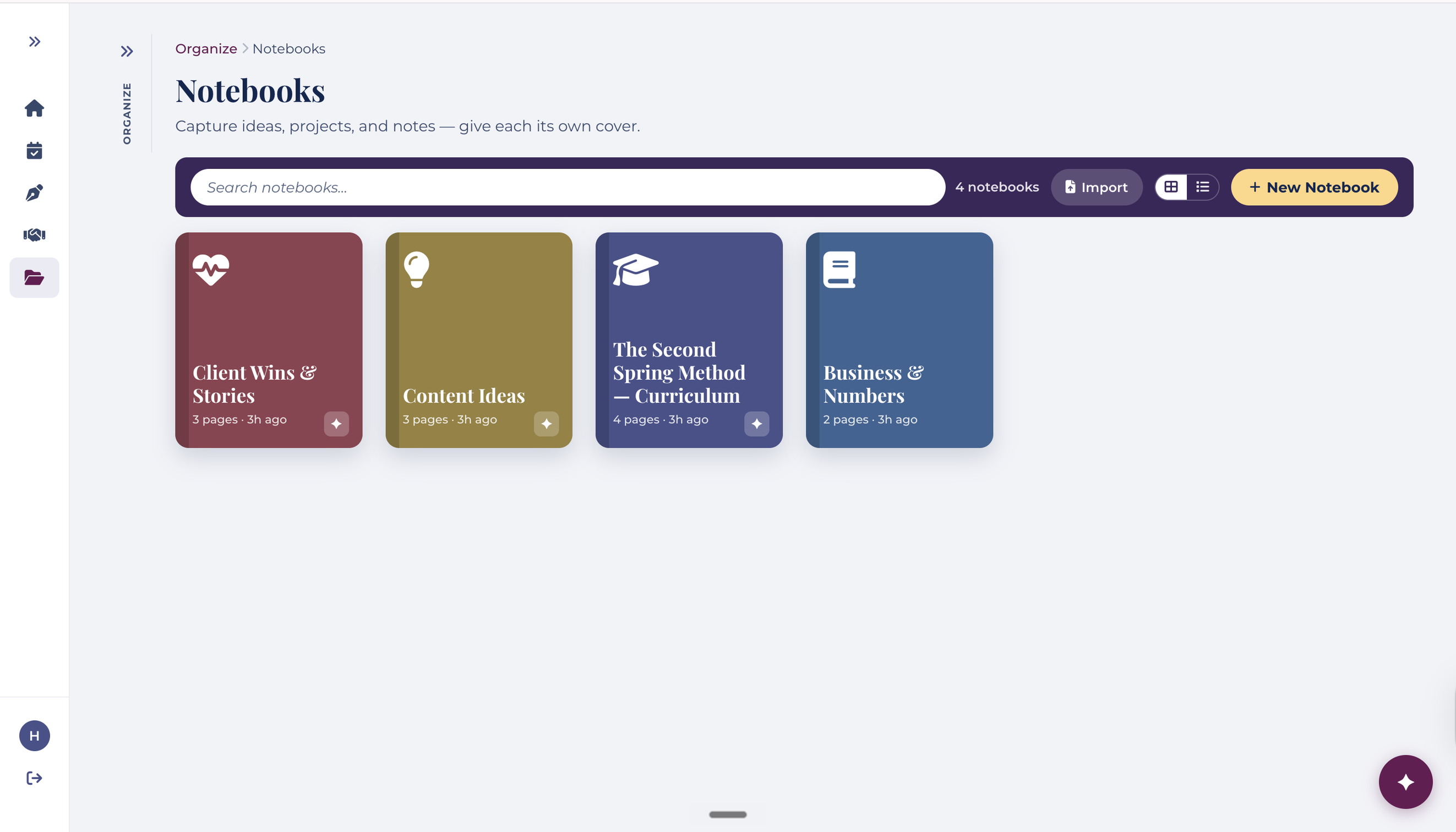Open the handshake sidebar icon

click(34, 235)
